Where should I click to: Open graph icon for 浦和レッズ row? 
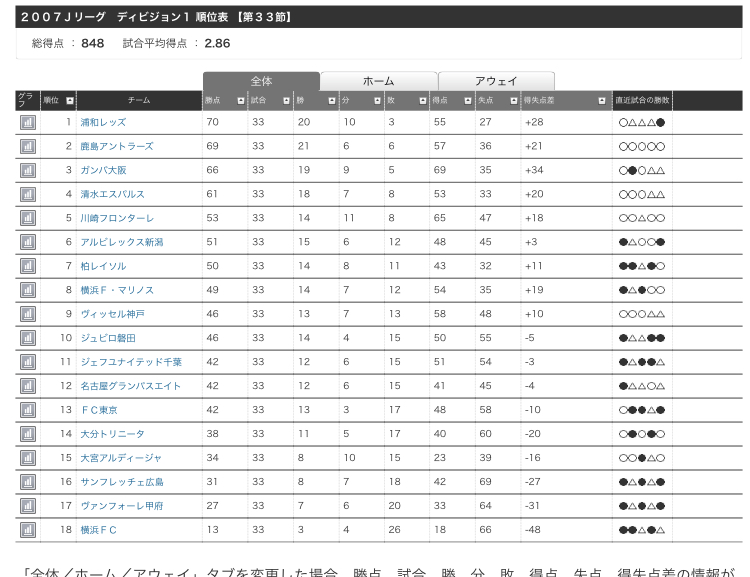point(28,122)
